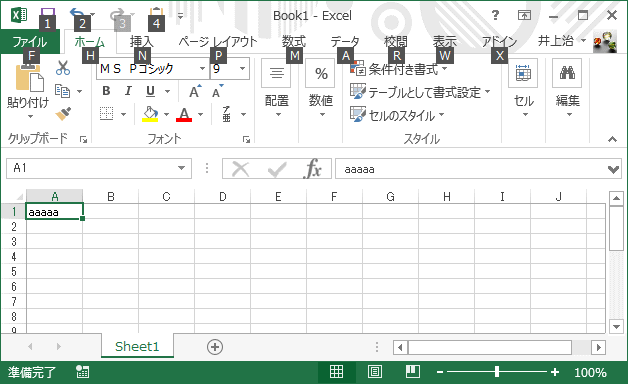Screen dimensions: 628x384
Task: Decrease font size with small A
Action: [x=217, y=91]
